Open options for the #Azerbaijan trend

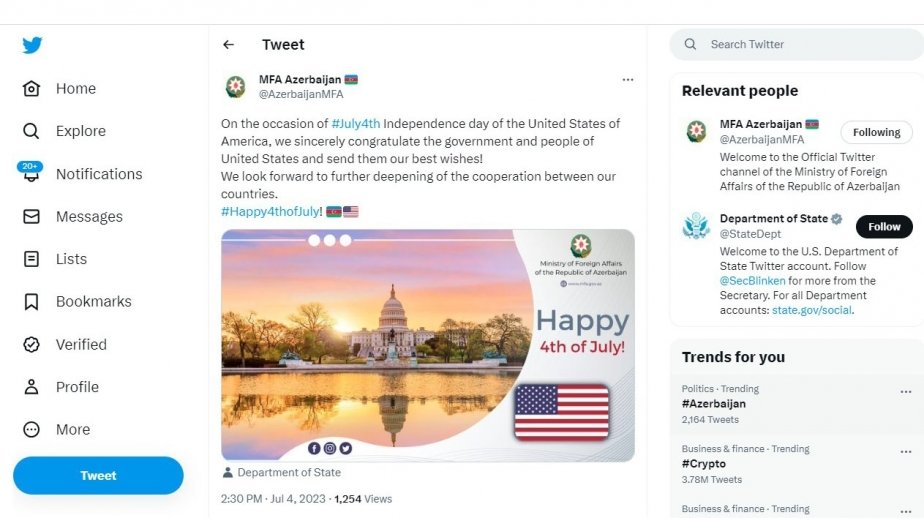click(905, 392)
